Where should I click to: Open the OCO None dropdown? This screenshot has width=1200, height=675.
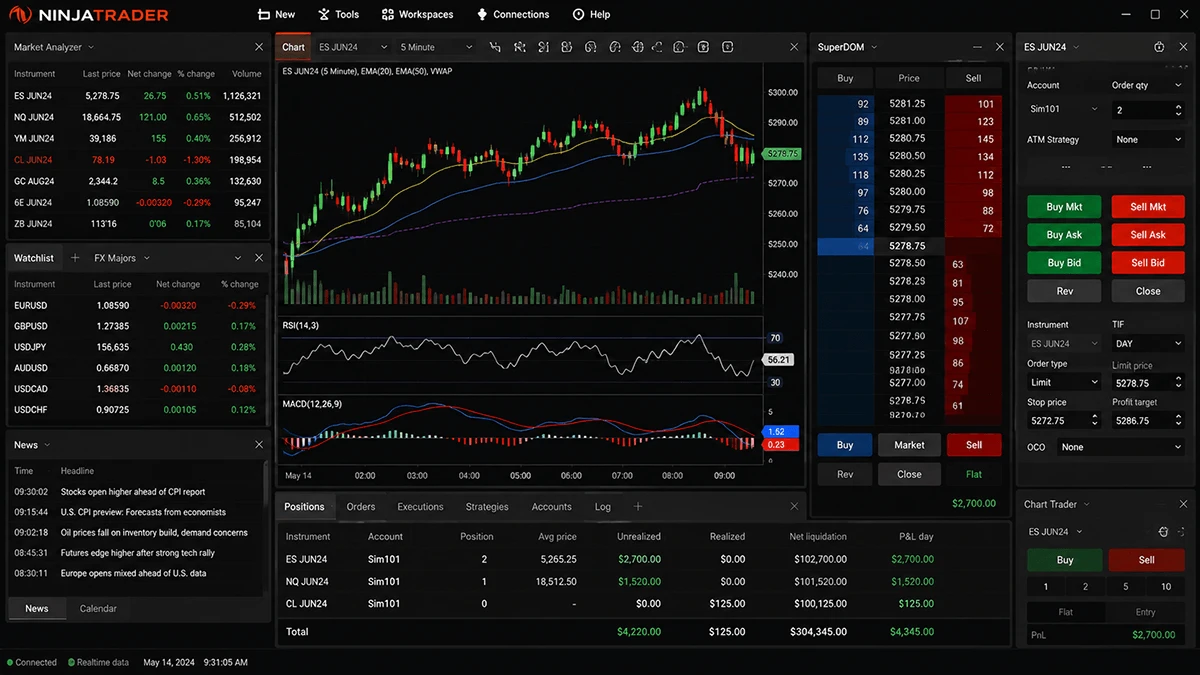coord(1122,447)
